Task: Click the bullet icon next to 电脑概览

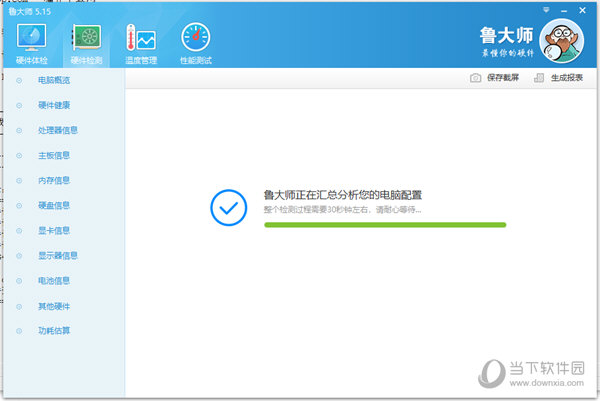Action: click(19, 80)
